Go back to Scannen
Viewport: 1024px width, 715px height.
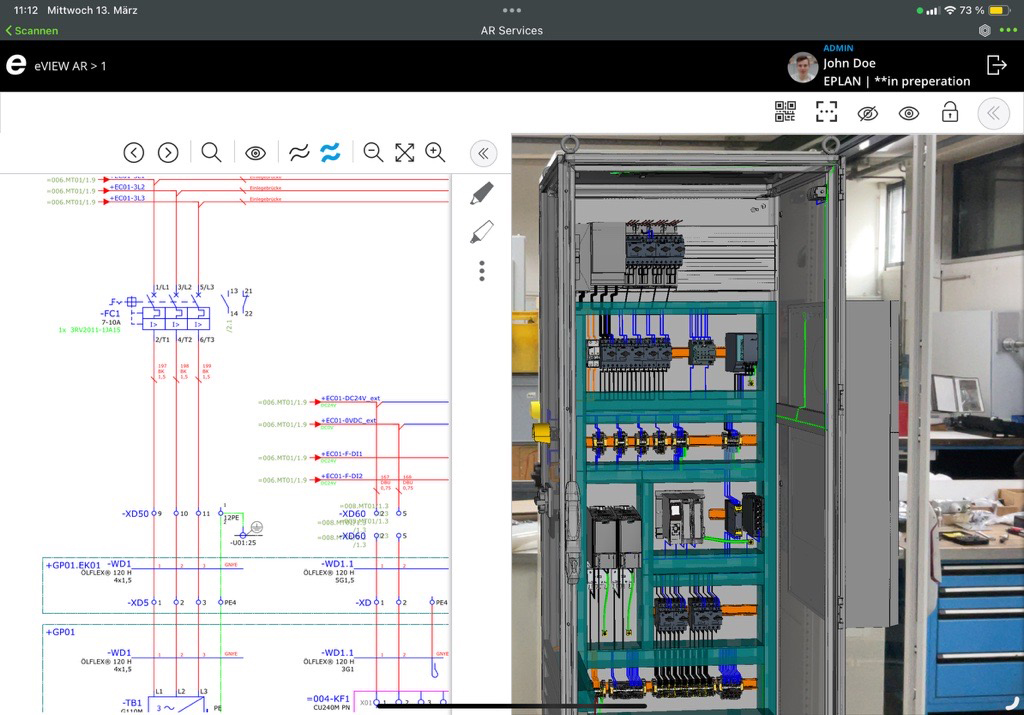click(x=32, y=31)
